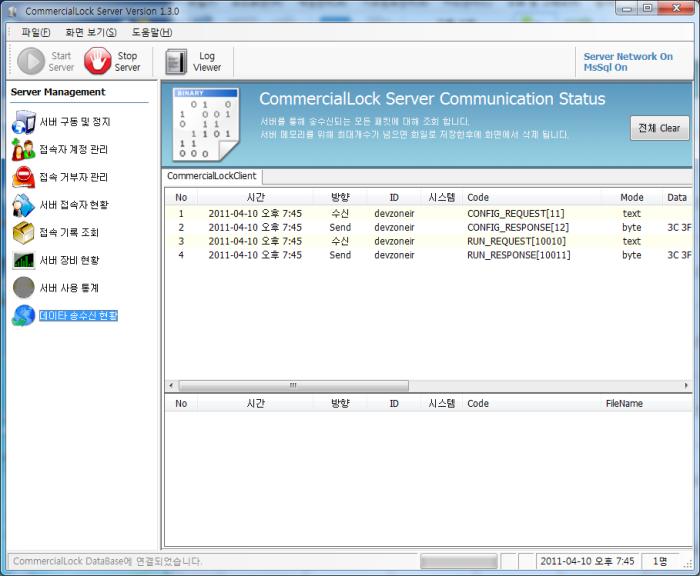Click lower table 시간 column header
Viewport: 700px width, 576px height.
(255, 404)
